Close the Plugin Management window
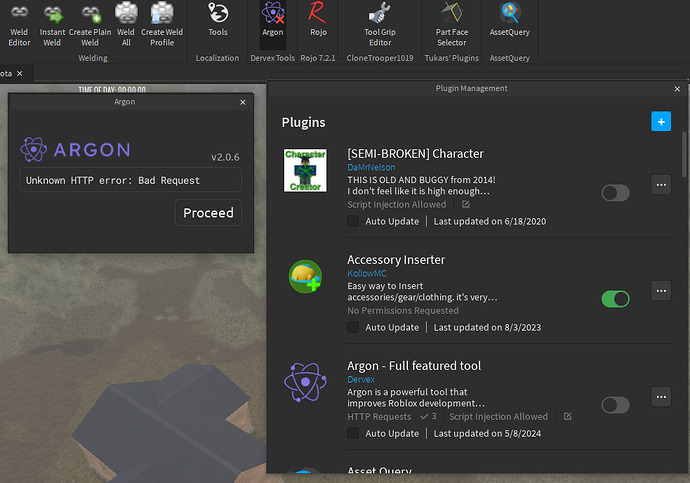The width and height of the screenshot is (690, 483). tap(677, 89)
